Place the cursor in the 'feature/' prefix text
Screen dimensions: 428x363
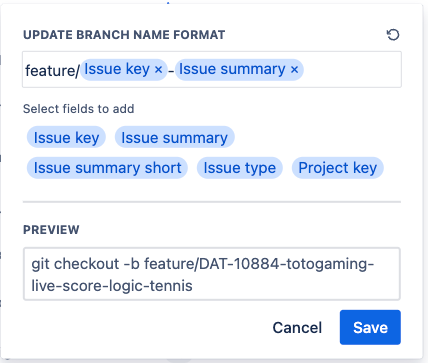point(52,70)
